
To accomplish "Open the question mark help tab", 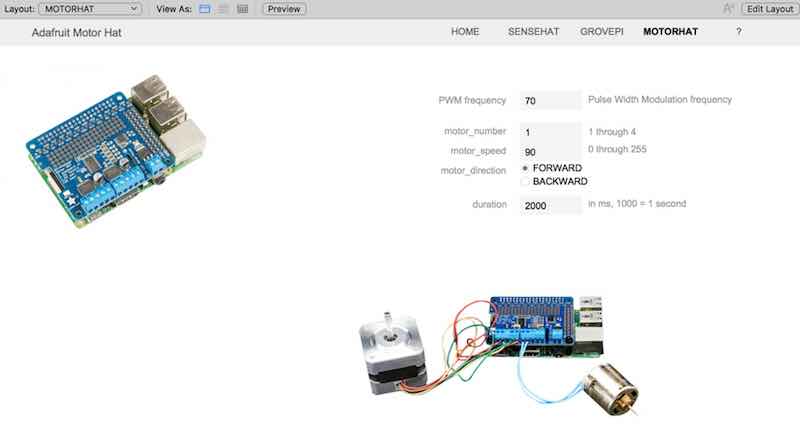I will 738,32.
